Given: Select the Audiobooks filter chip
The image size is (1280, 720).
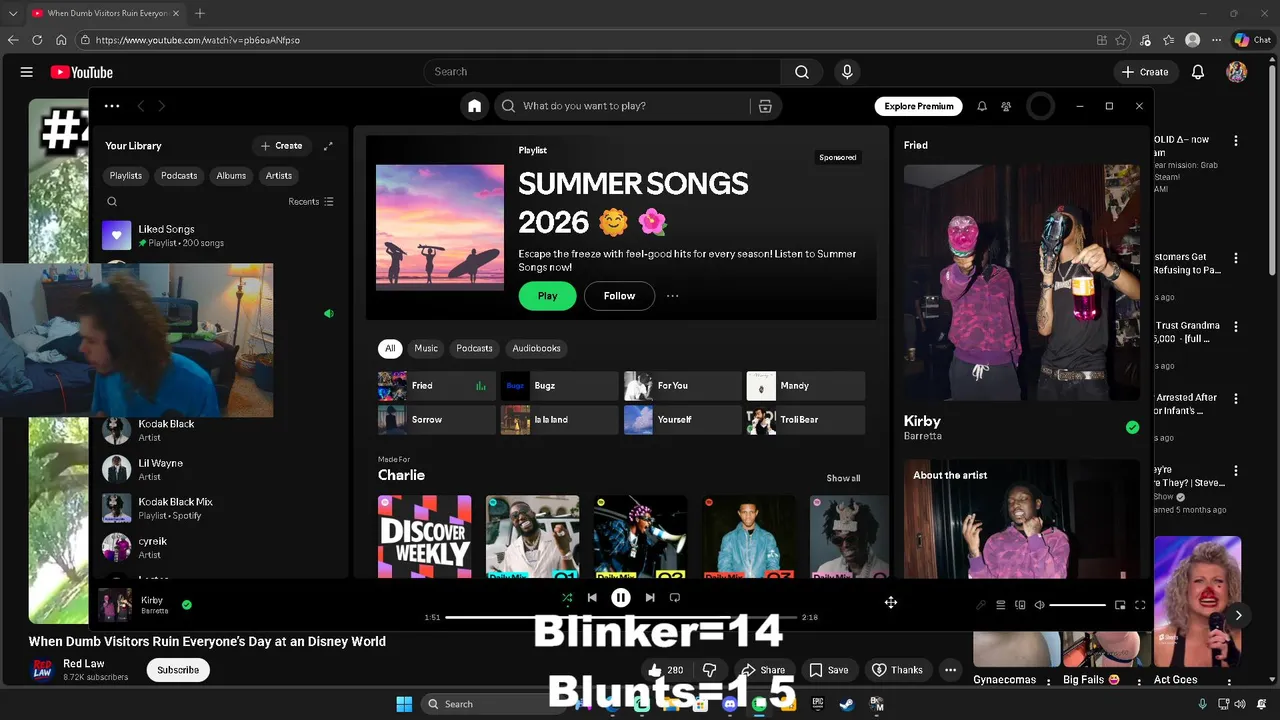Looking at the screenshot, I should click(x=536, y=348).
